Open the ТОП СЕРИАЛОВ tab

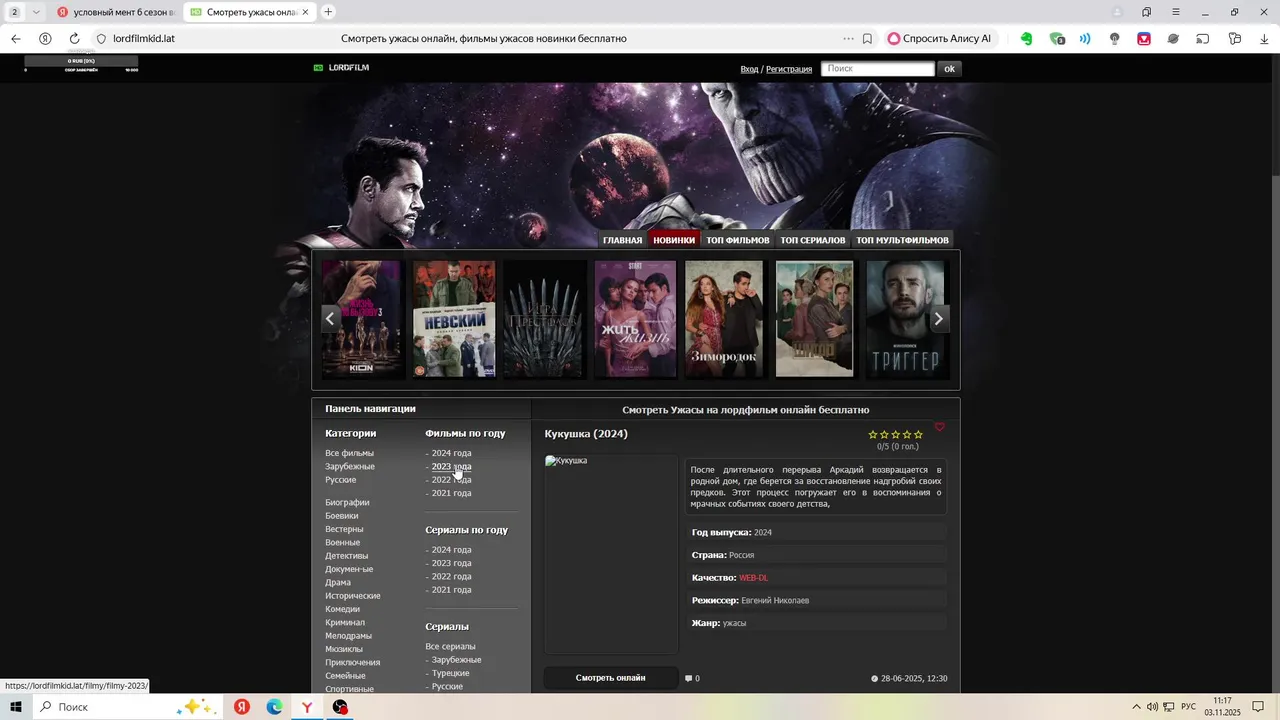(x=813, y=240)
